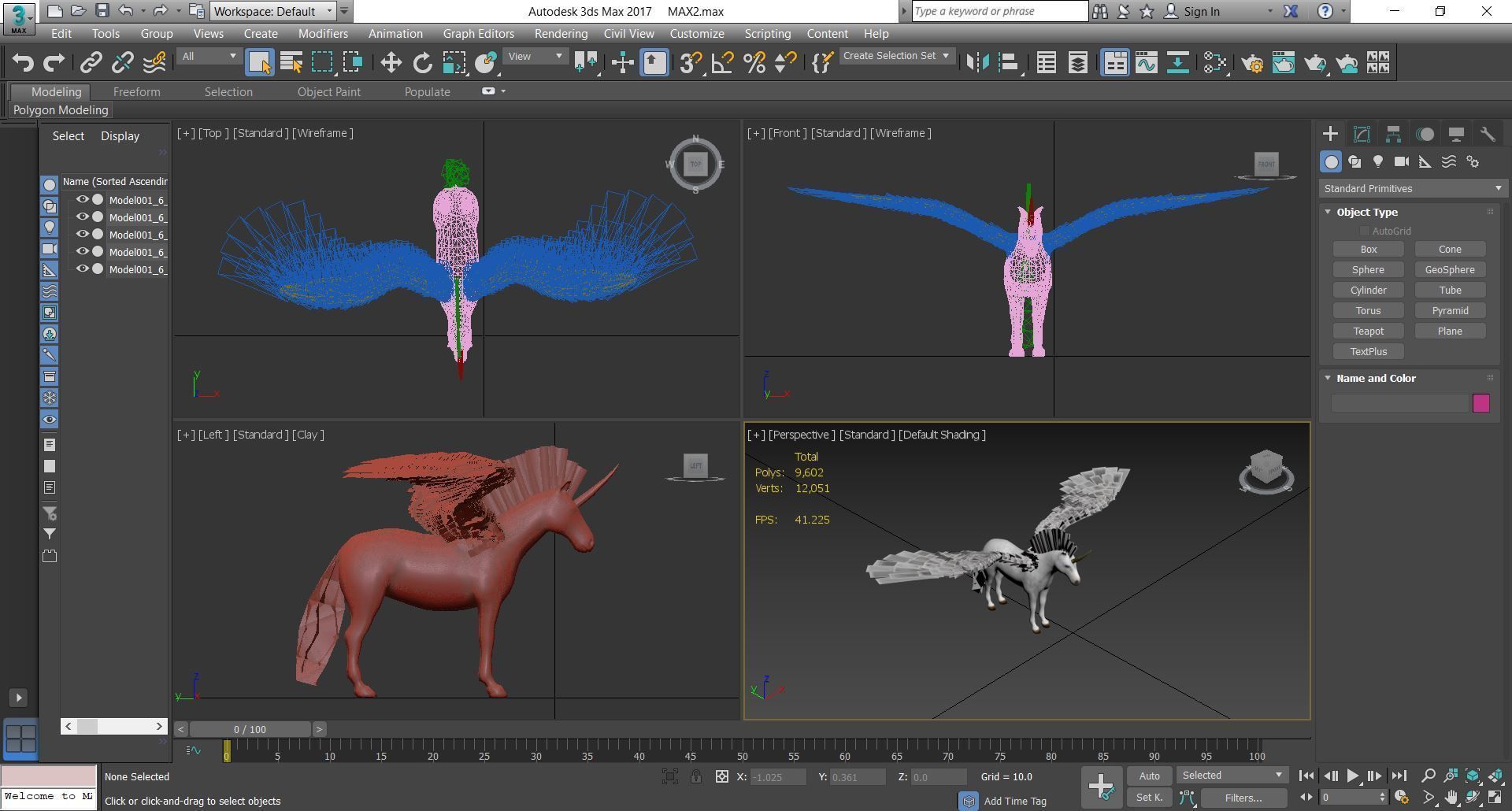Screen dimensions: 1512x811
Task: Activate the Bind to Space Warp tool
Action: (154, 63)
